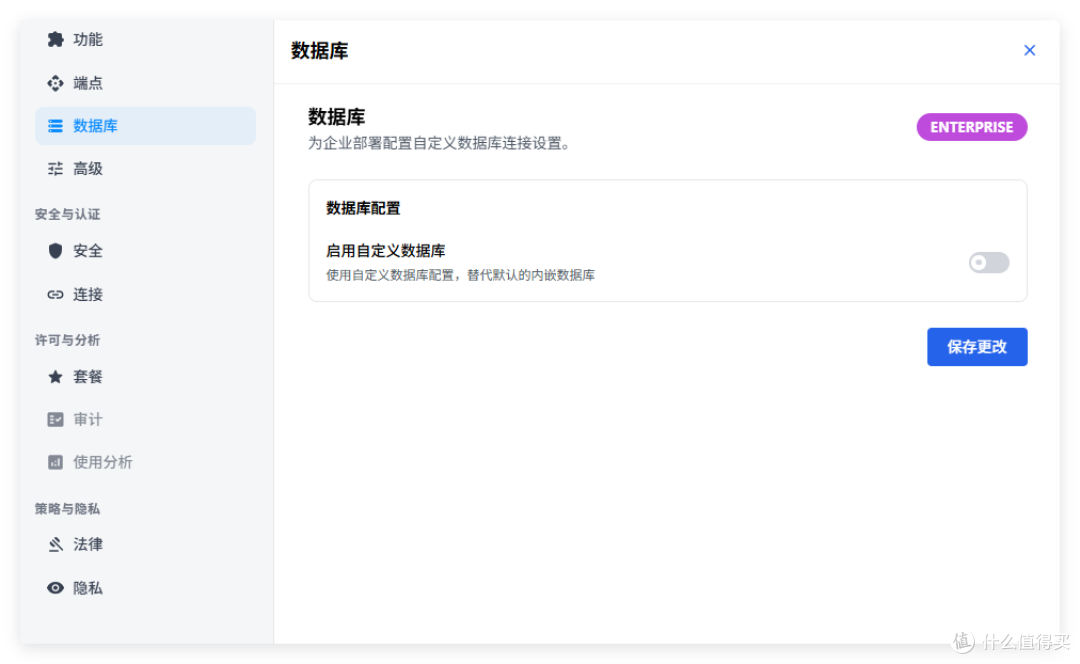Viewport: 1080px width, 664px height.
Task: Click the hint text 使用自定义数据库配置，替代默认的内嵌数据库
Action: 460,275
